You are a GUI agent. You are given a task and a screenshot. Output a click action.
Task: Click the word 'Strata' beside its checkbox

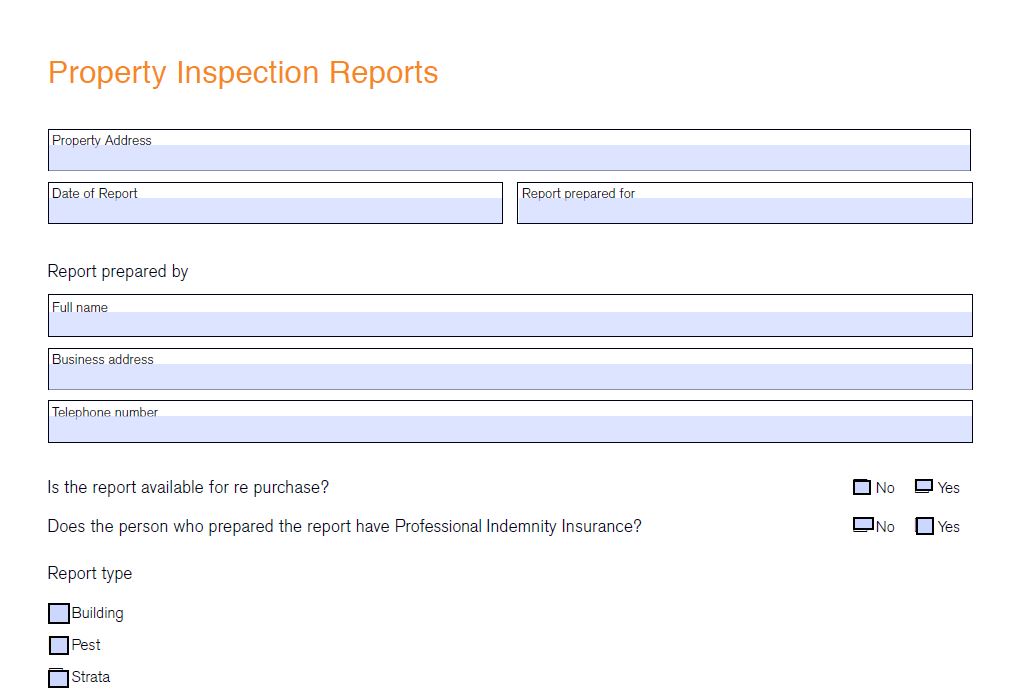(x=91, y=677)
